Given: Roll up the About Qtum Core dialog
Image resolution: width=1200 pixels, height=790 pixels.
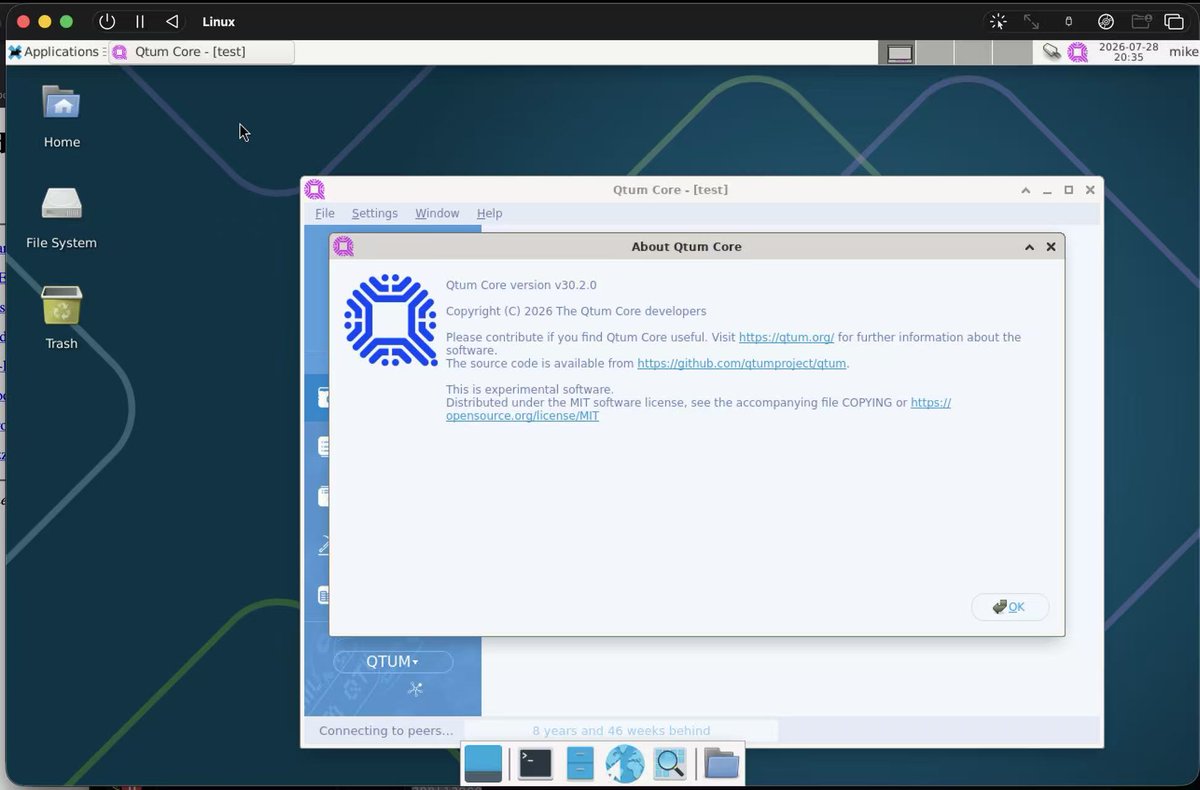Looking at the screenshot, I should coord(1029,247).
